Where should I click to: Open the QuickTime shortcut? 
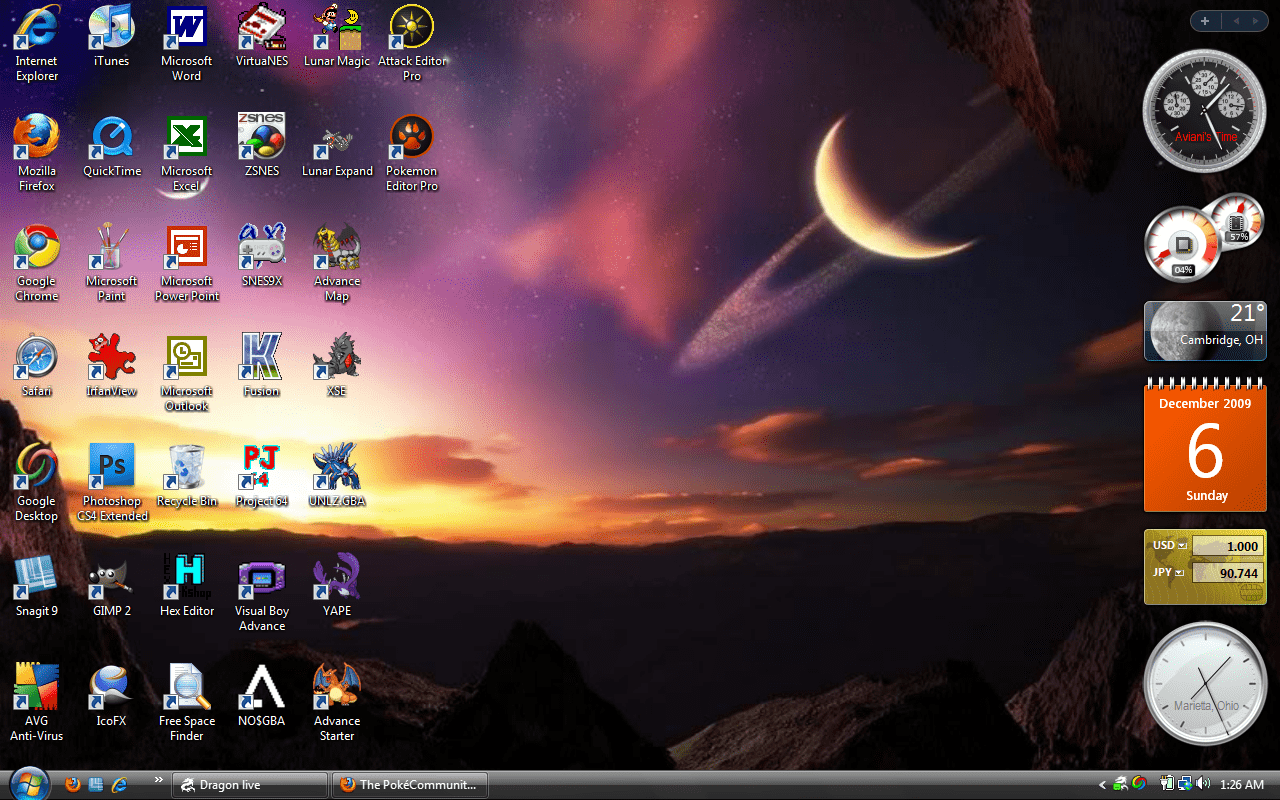[x=112, y=146]
